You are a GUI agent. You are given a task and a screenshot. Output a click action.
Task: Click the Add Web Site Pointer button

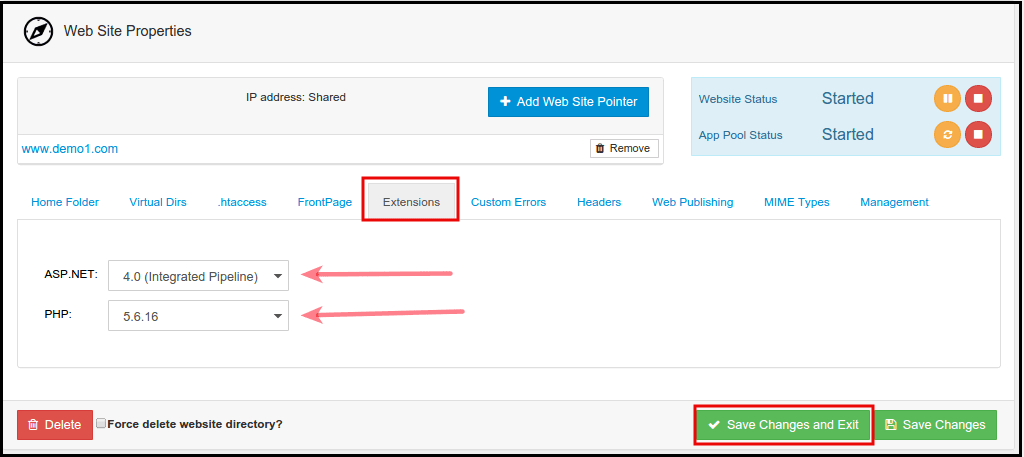pyautogui.click(x=569, y=102)
